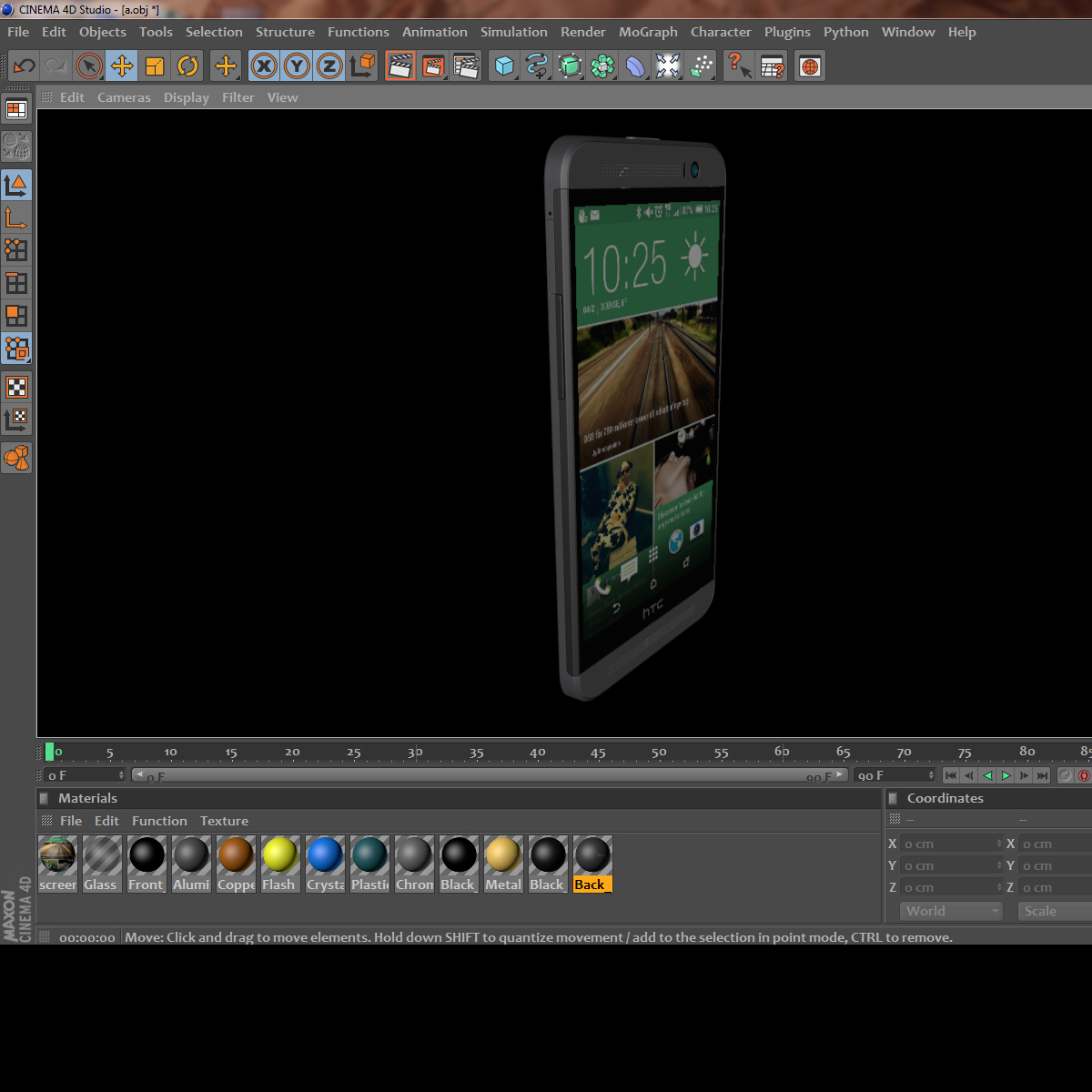Select the Rotate tool

click(x=187, y=66)
